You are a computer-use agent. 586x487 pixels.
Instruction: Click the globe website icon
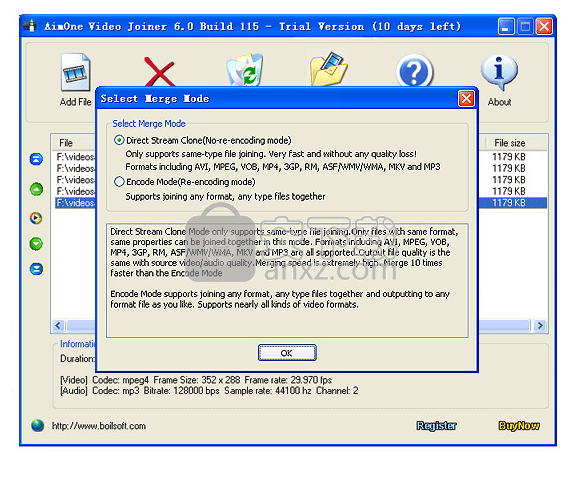[37, 425]
